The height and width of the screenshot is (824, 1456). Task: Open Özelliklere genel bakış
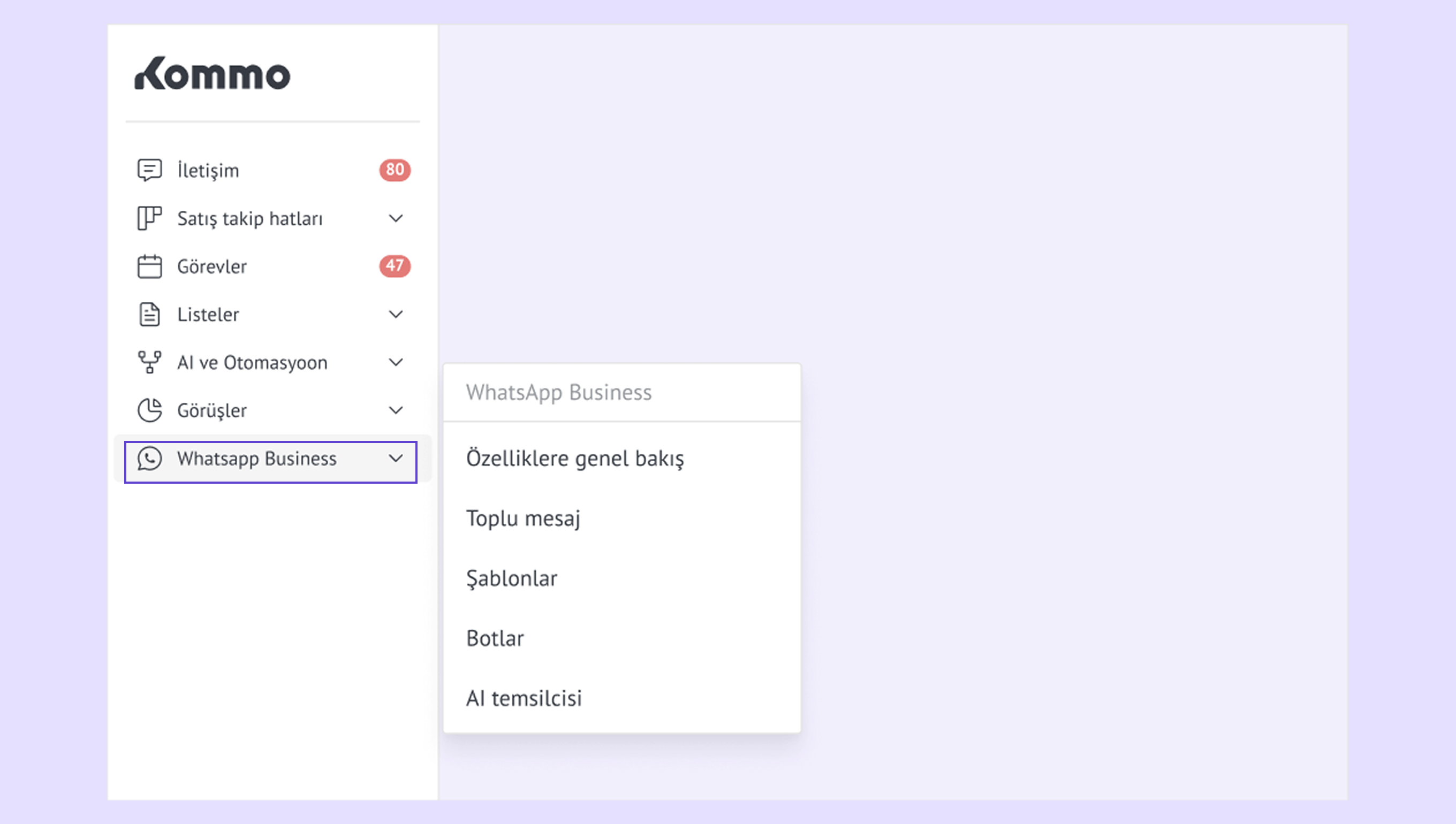coord(574,459)
